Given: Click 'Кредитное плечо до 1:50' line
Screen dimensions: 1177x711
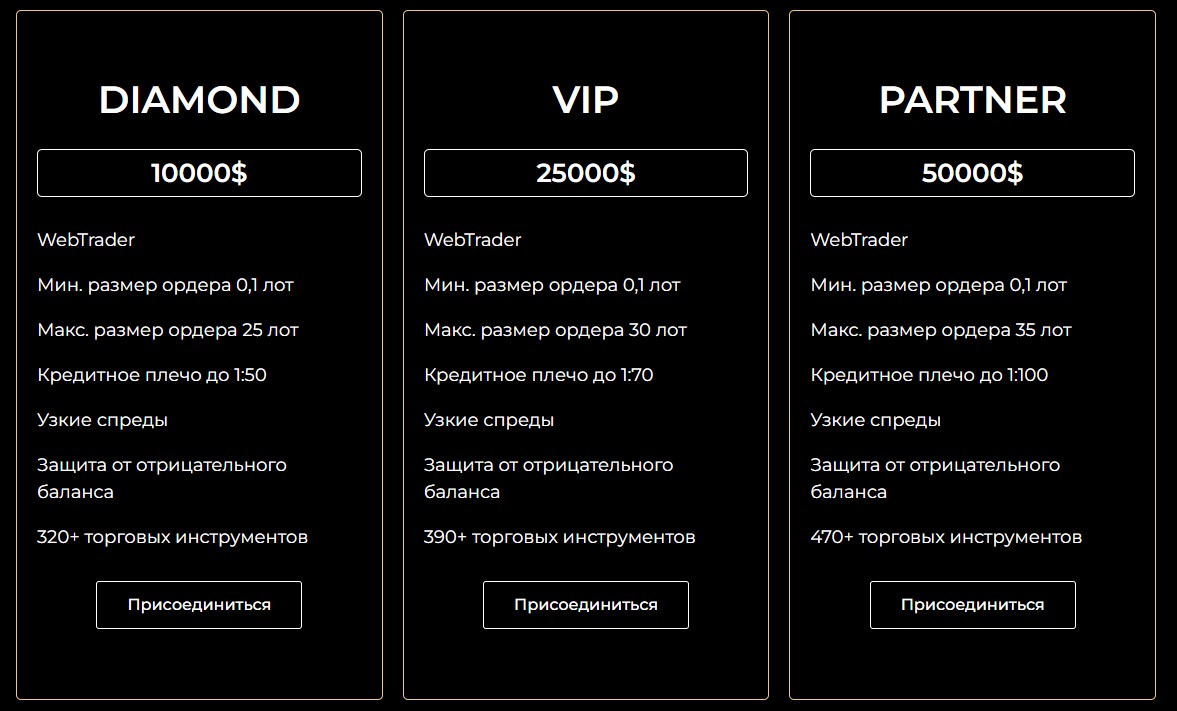Looking at the screenshot, I should (x=152, y=375).
